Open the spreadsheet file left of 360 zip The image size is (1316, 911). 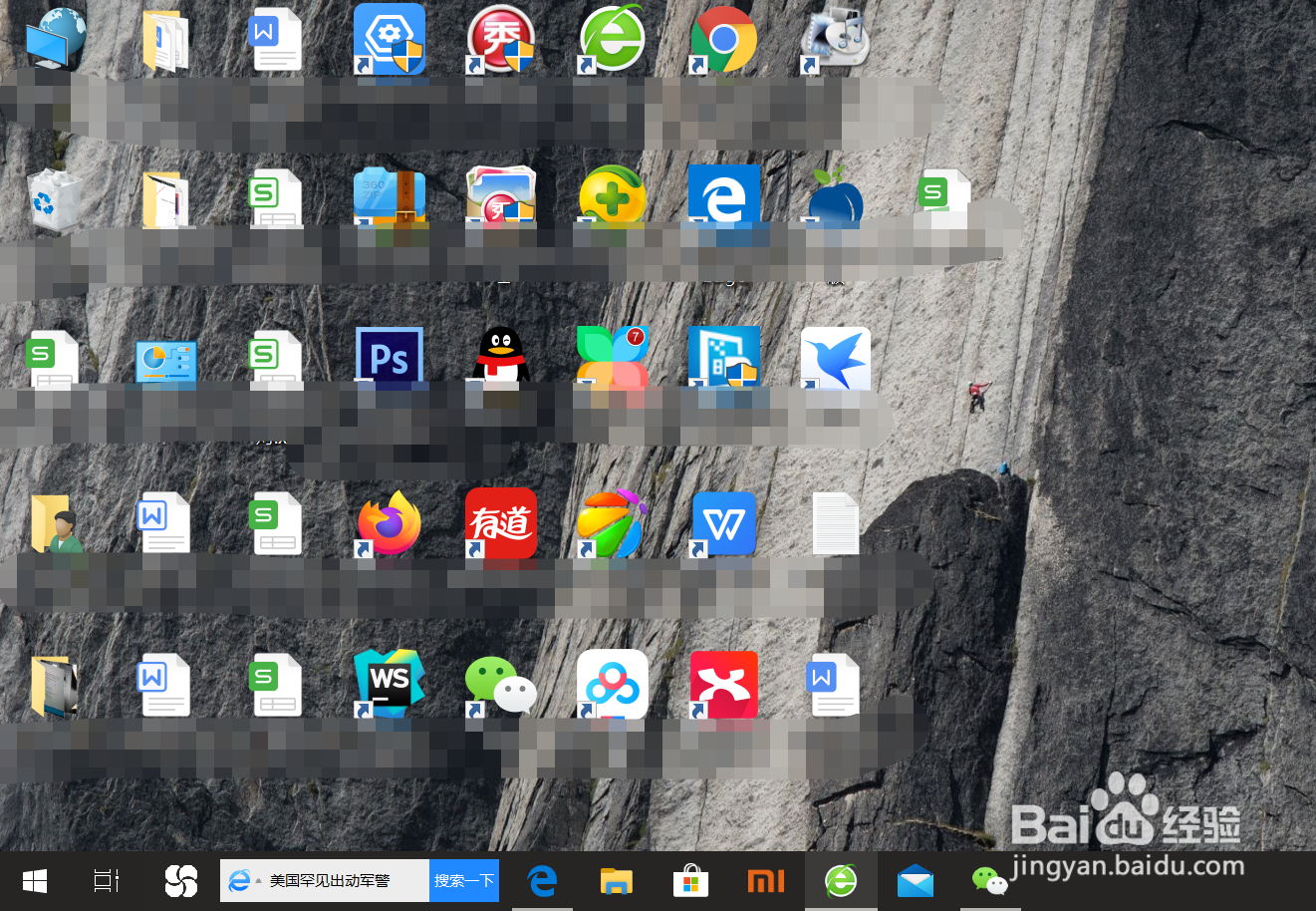[275, 199]
